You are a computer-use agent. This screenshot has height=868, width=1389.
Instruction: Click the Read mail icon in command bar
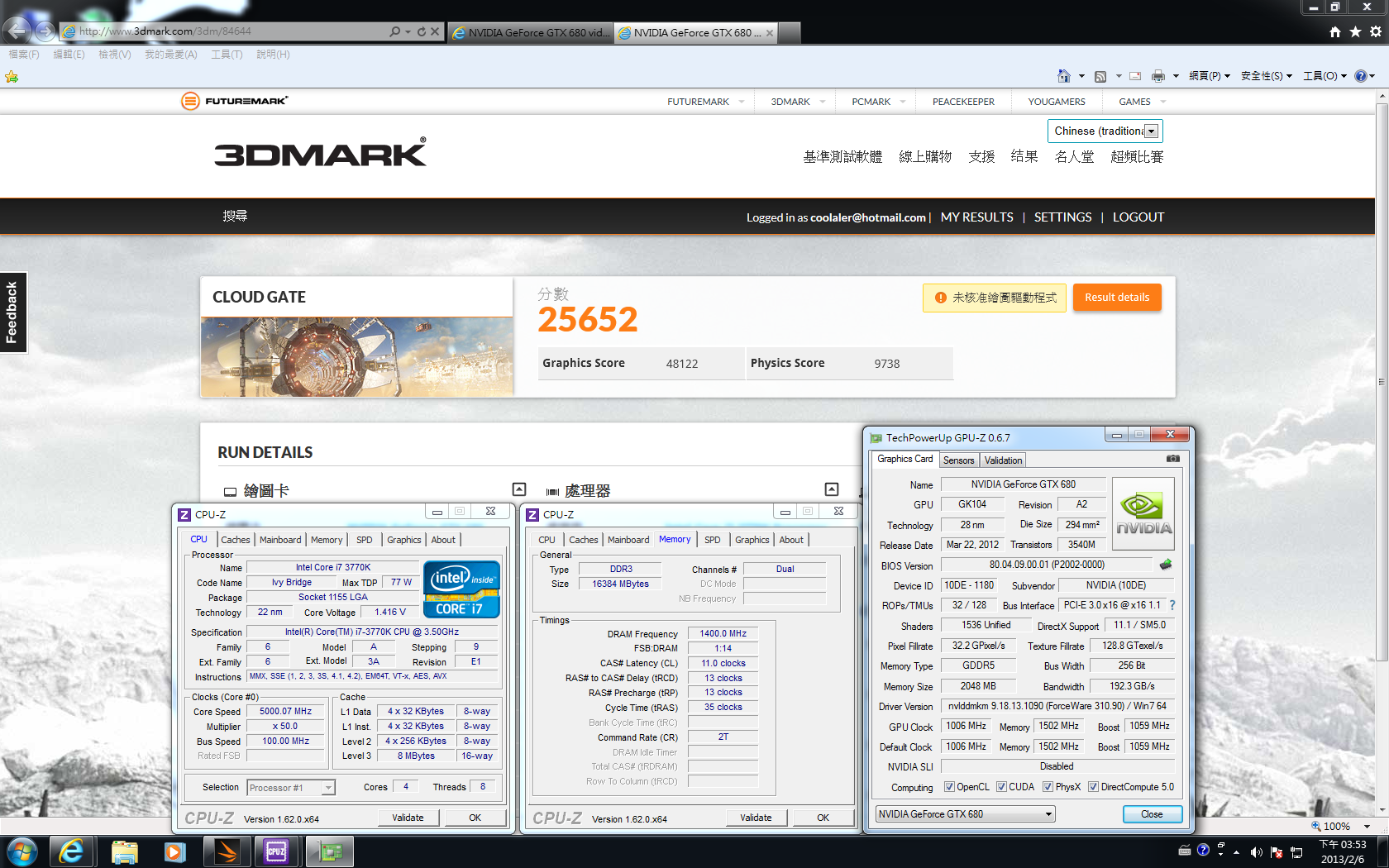[x=1136, y=76]
